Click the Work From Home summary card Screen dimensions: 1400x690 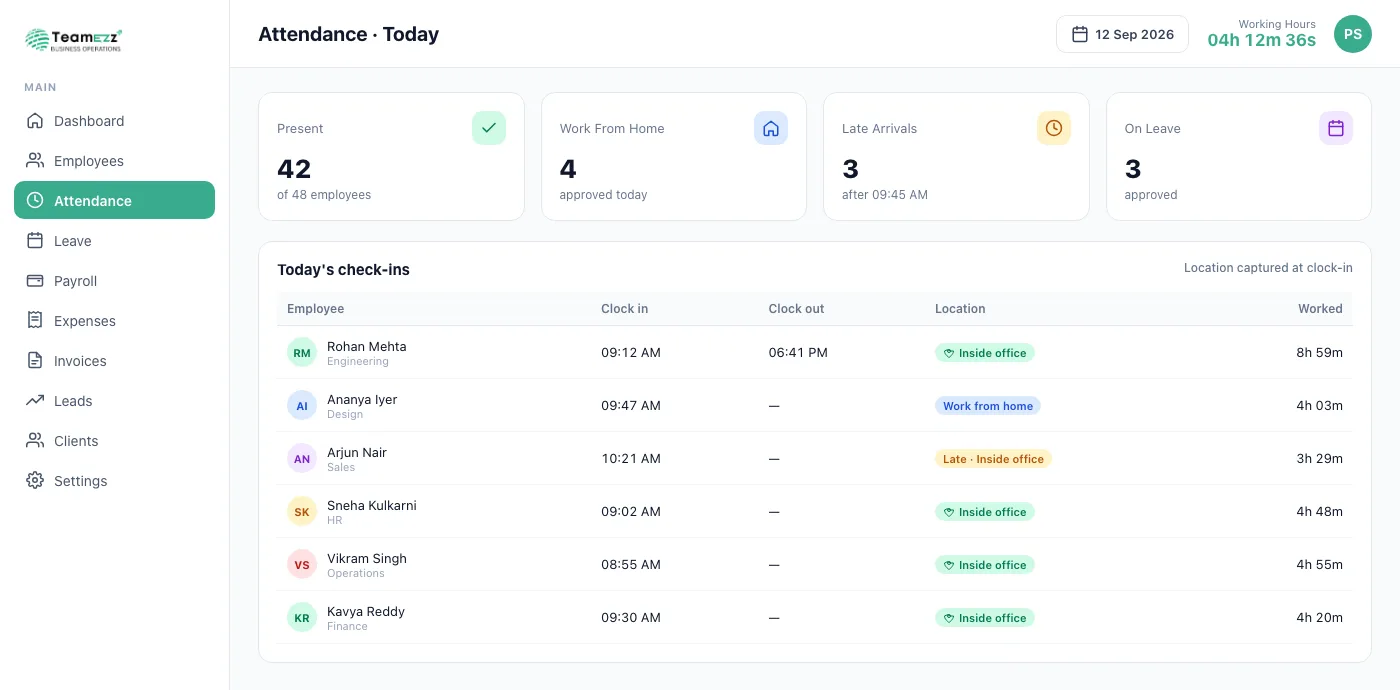click(674, 156)
